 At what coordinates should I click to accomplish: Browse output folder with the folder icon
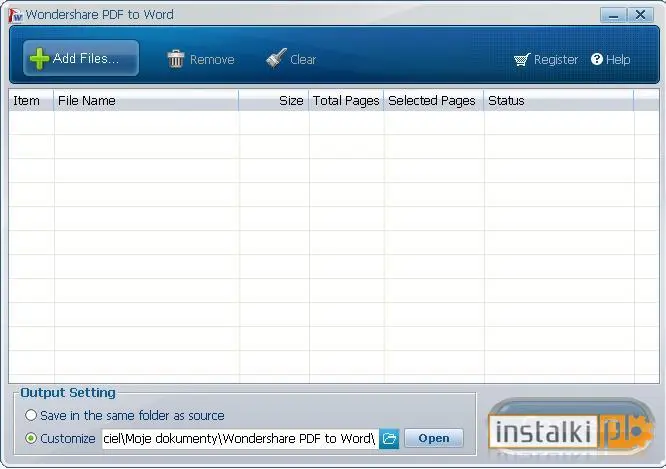tap(389, 438)
